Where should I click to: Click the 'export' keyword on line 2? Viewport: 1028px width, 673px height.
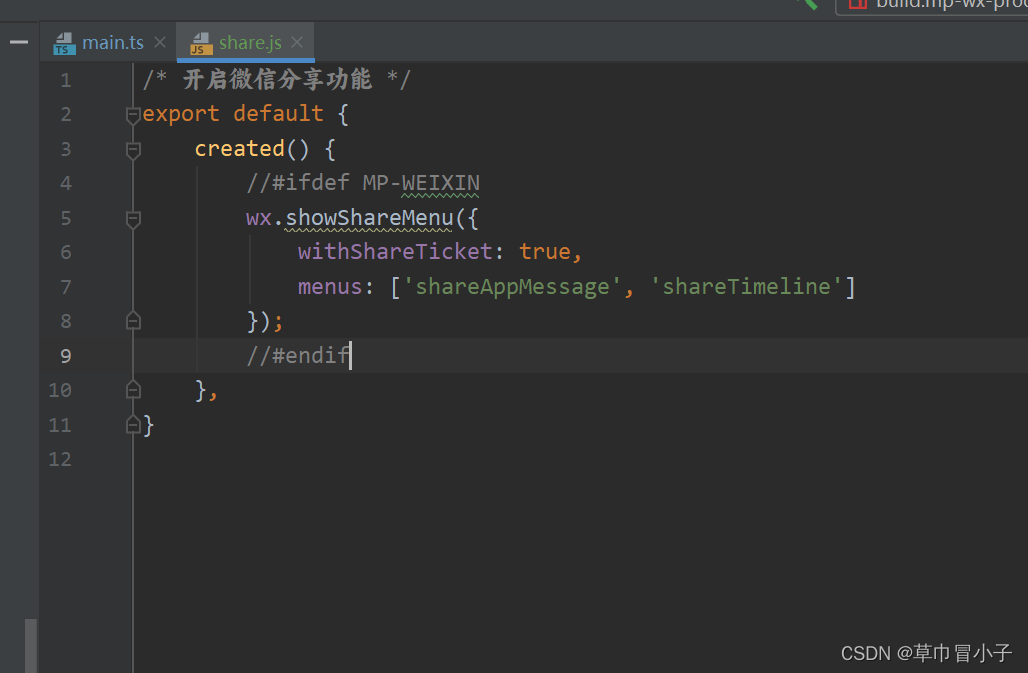point(180,113)
